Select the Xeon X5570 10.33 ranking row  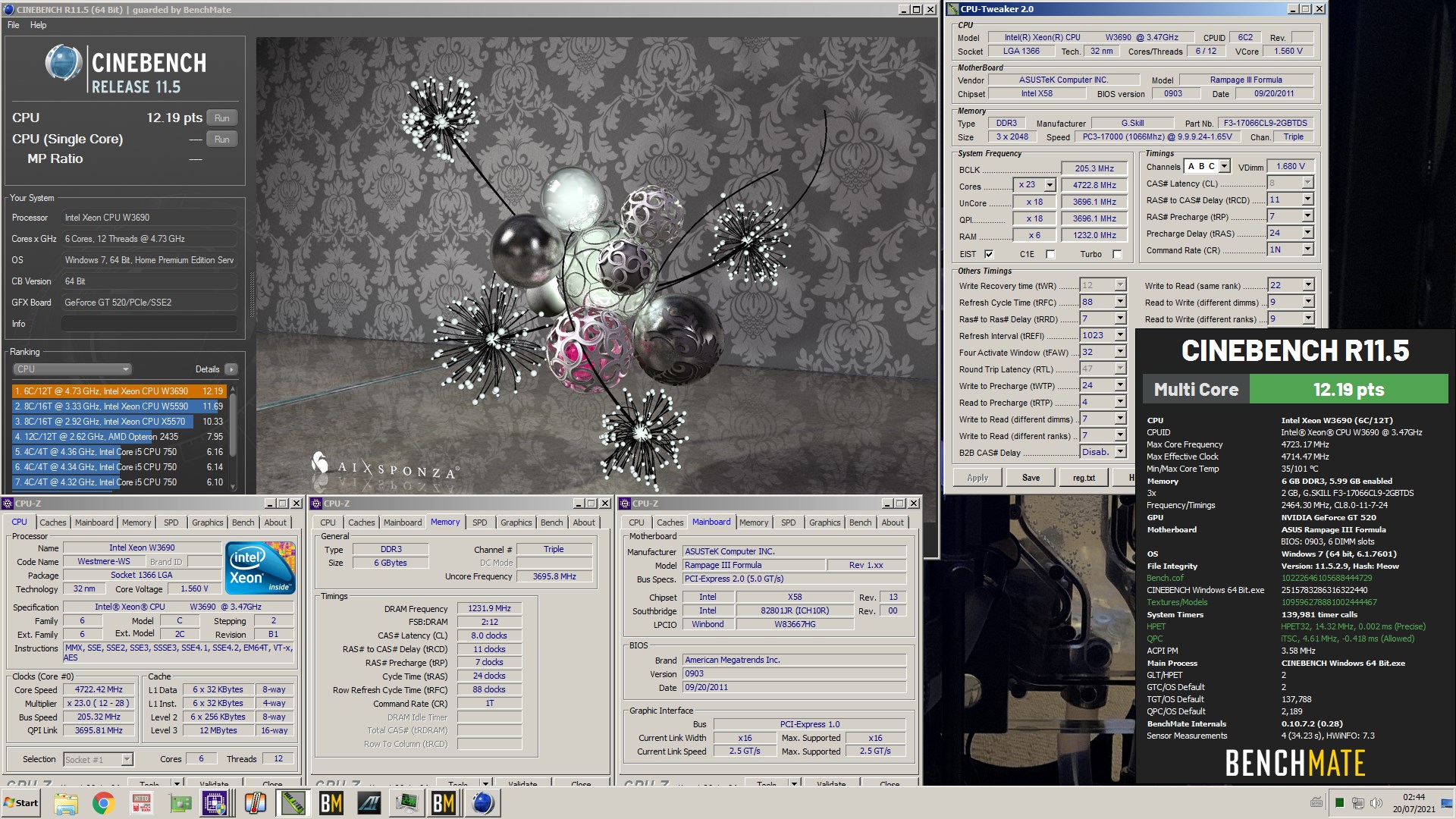coord(118,422)
